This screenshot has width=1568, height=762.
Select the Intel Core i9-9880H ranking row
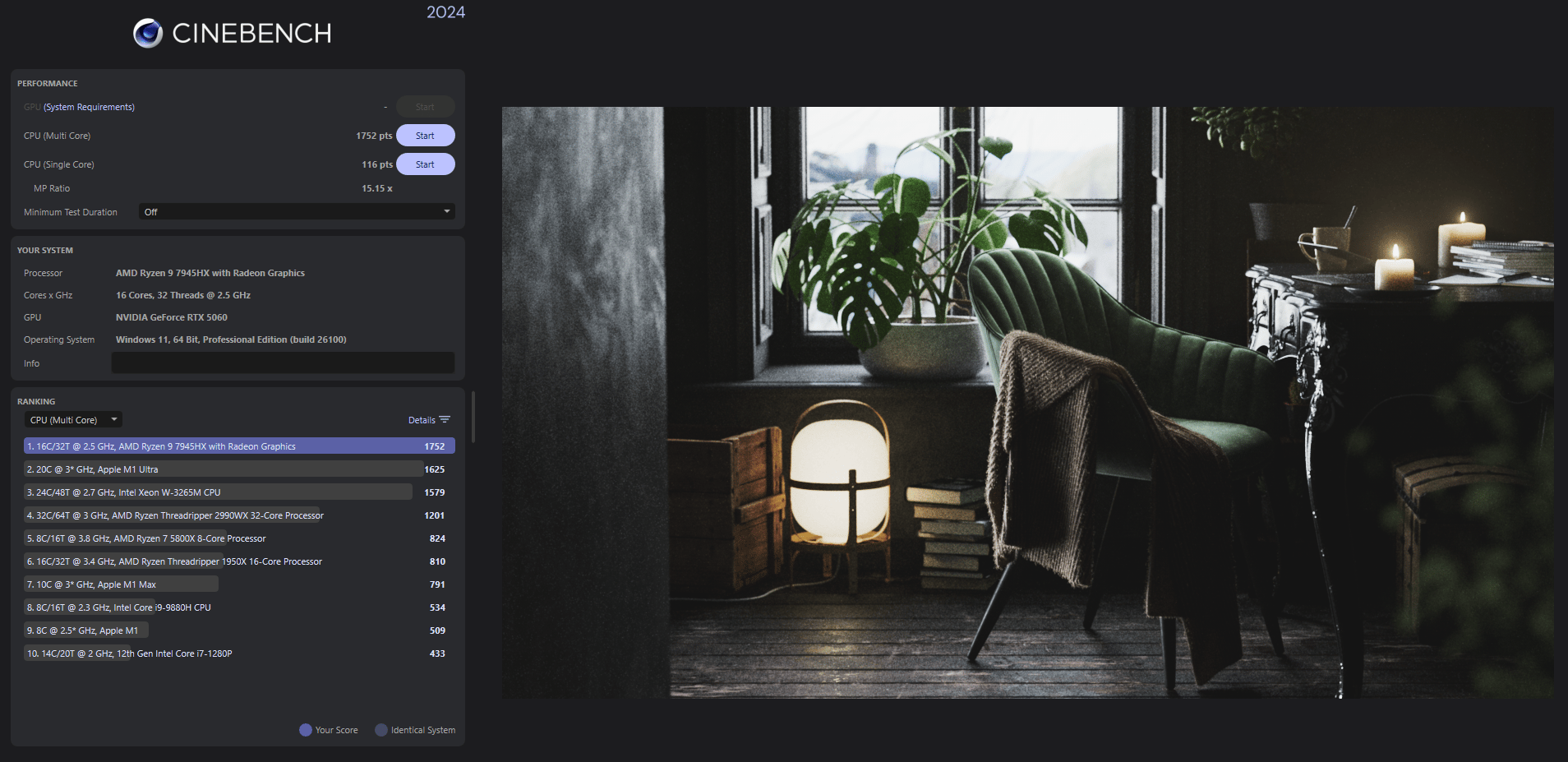click(x=239, y=607)
